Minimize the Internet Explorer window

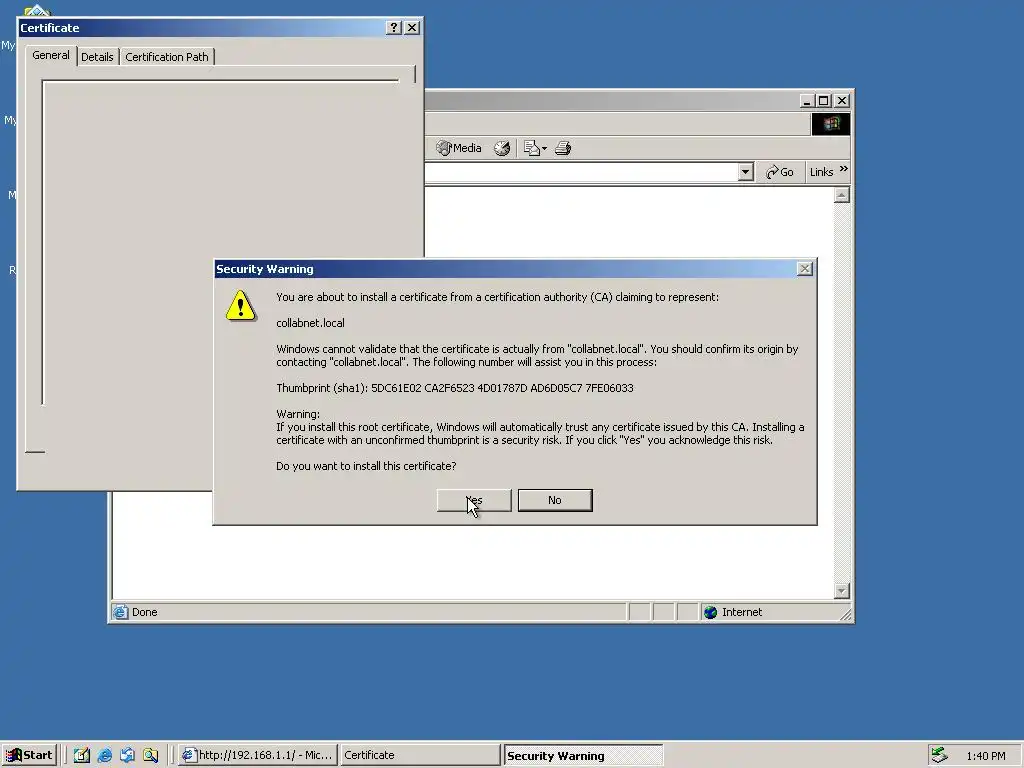[x=807, y=101]
